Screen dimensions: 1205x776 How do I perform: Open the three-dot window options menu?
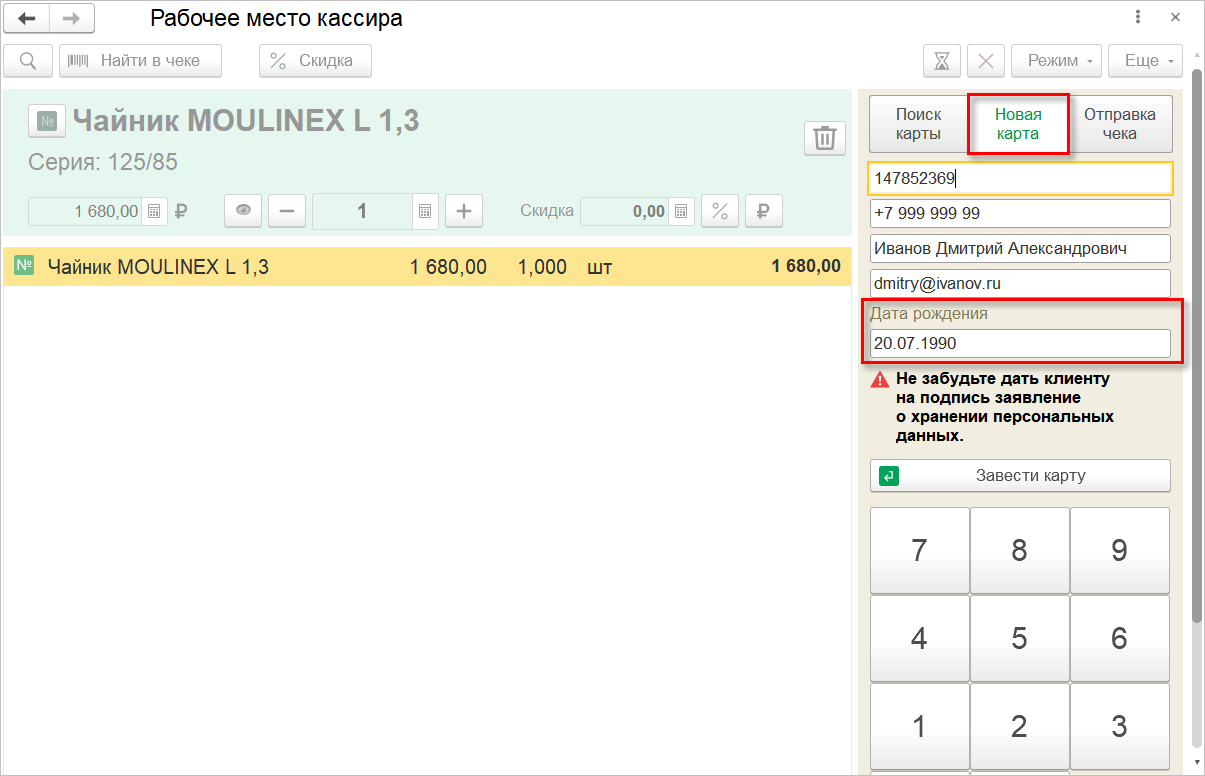coord(1139,17)
